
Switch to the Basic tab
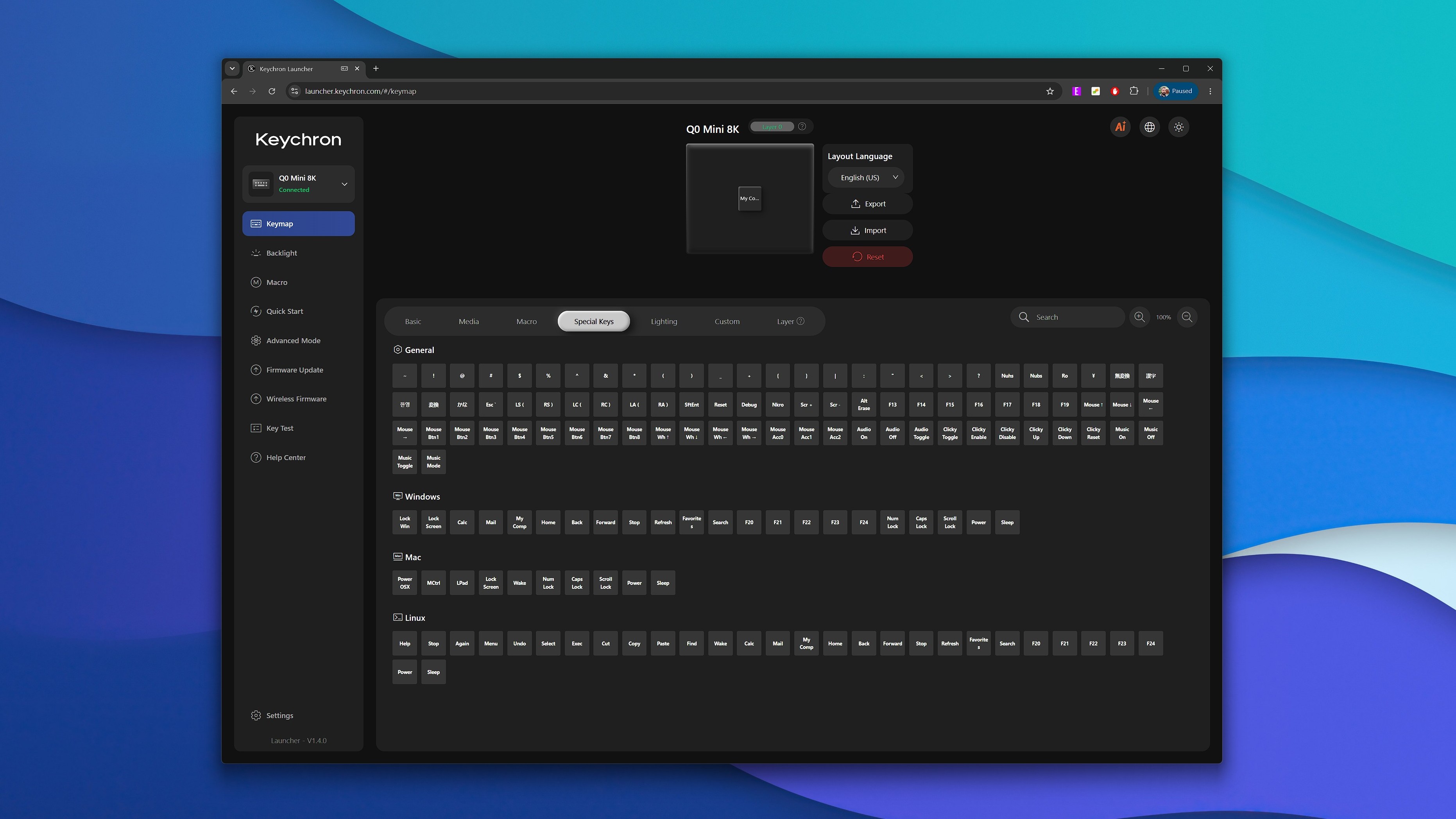(x=413, y=321)
